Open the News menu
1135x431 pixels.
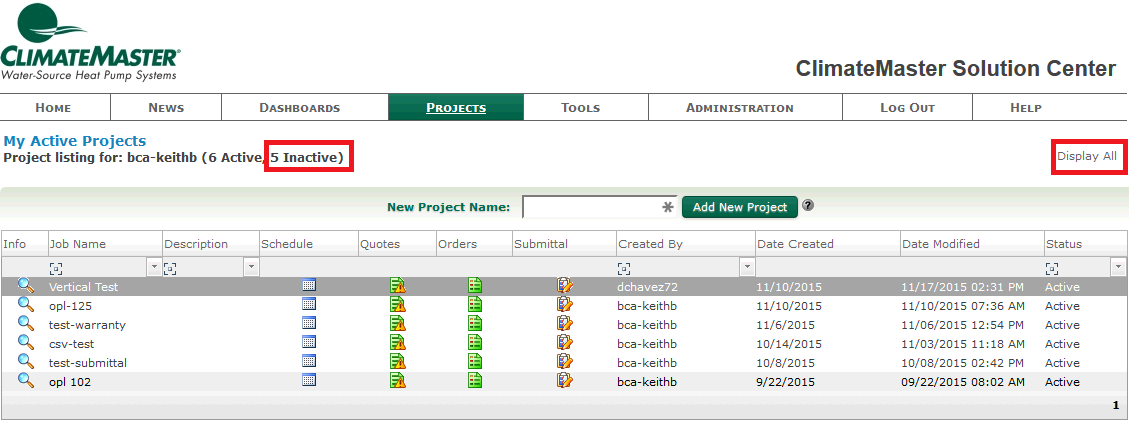pos(166,107)
